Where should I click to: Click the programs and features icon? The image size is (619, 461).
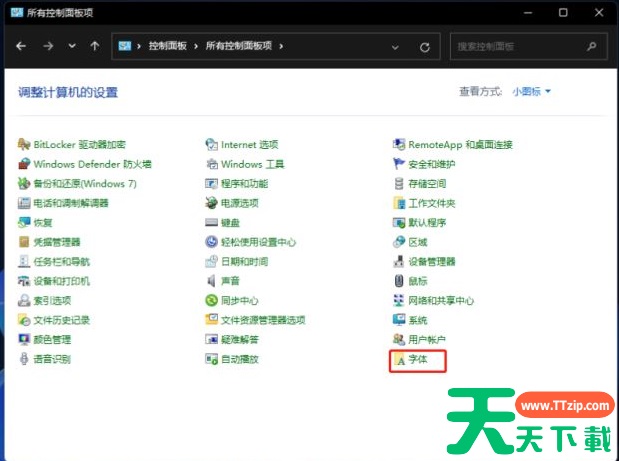point(212,184)
